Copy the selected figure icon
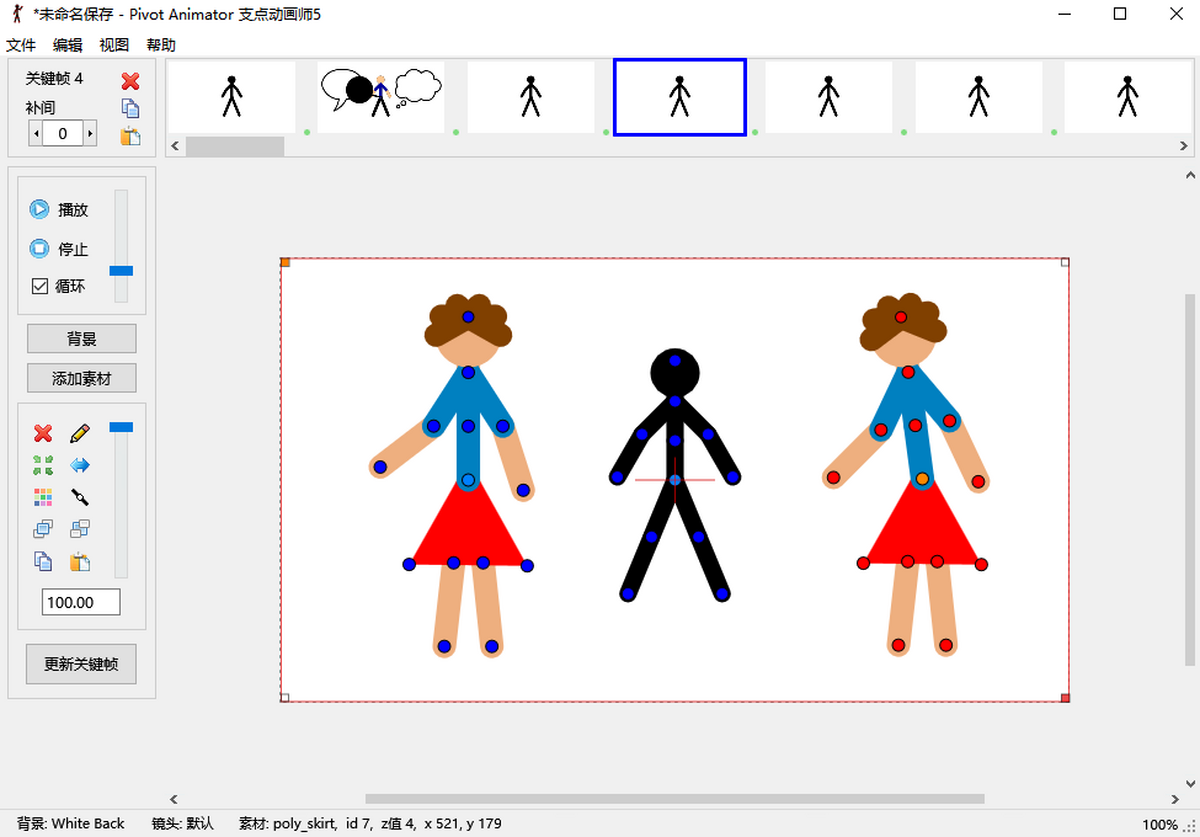 point(43,561)
